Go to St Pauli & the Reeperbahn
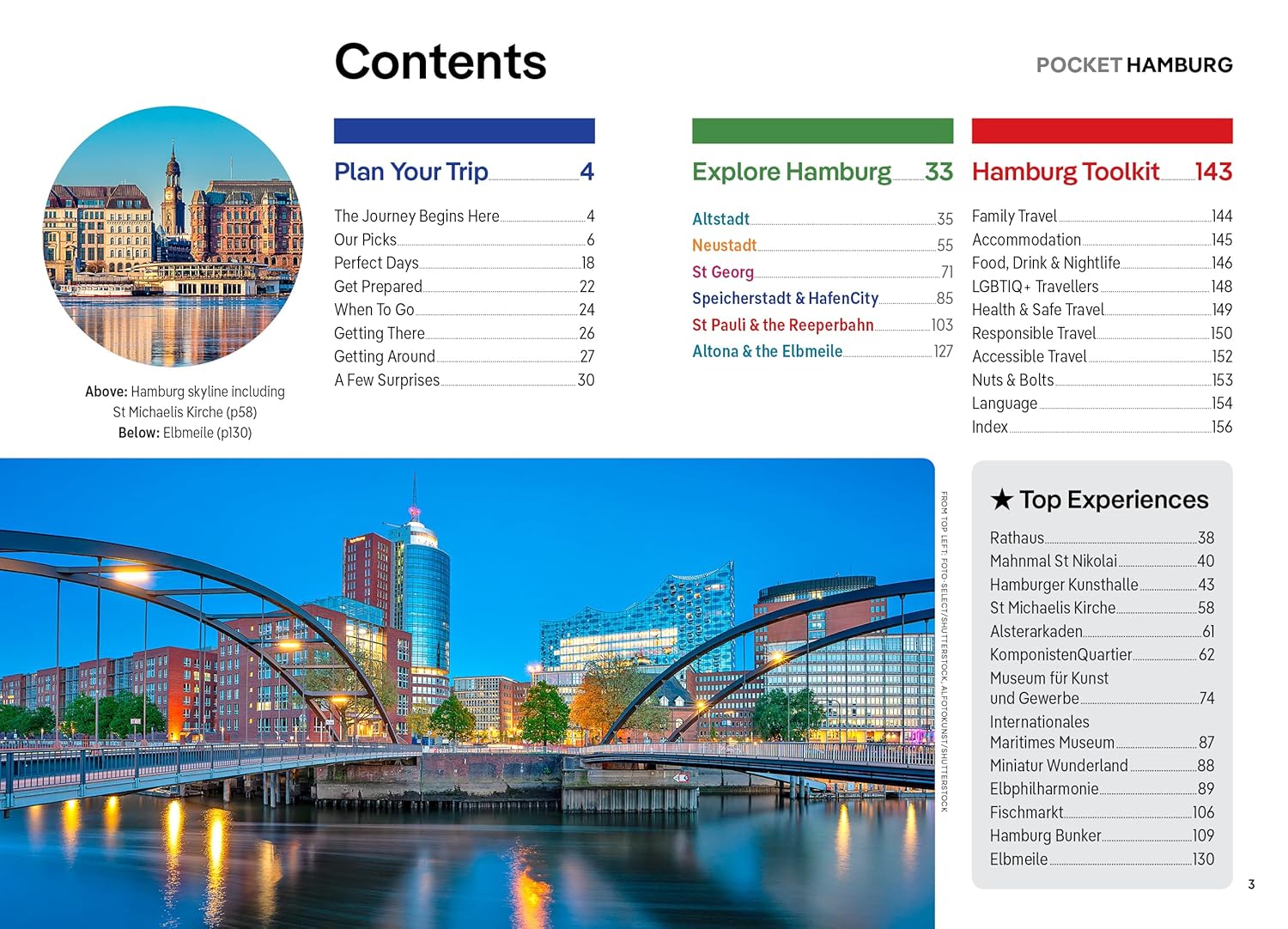The width and height of the screenshot is (1288, 929). point(782,325)
